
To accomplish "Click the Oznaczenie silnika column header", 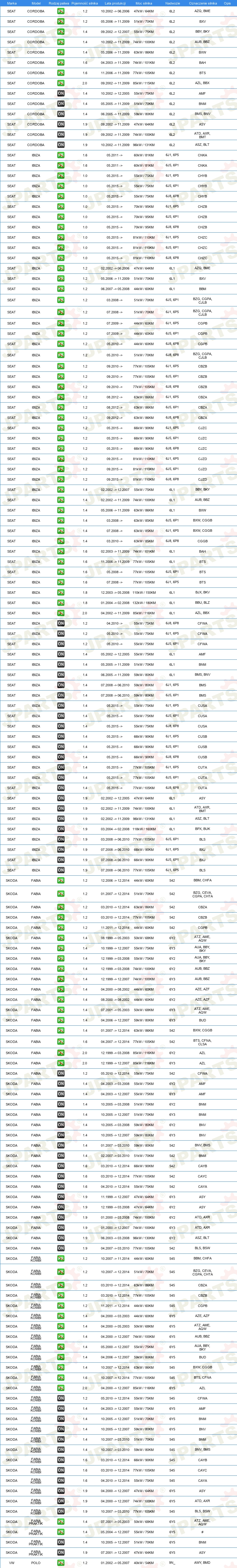I will pos(203,3).
